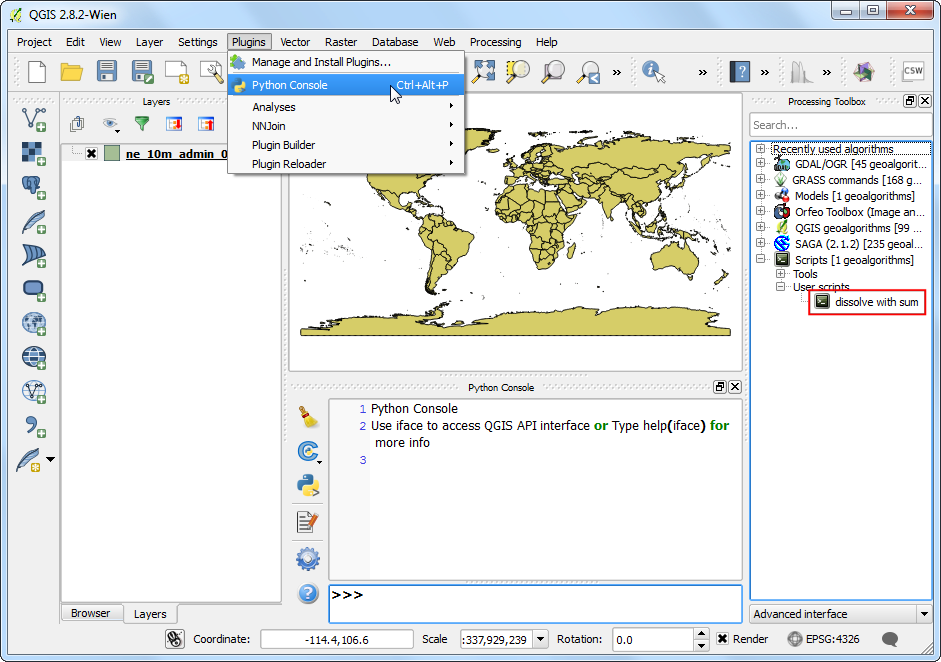Click Clear Console broom icon
The height and width of the screenshot is (662, 941).
(x=308, y=417)
